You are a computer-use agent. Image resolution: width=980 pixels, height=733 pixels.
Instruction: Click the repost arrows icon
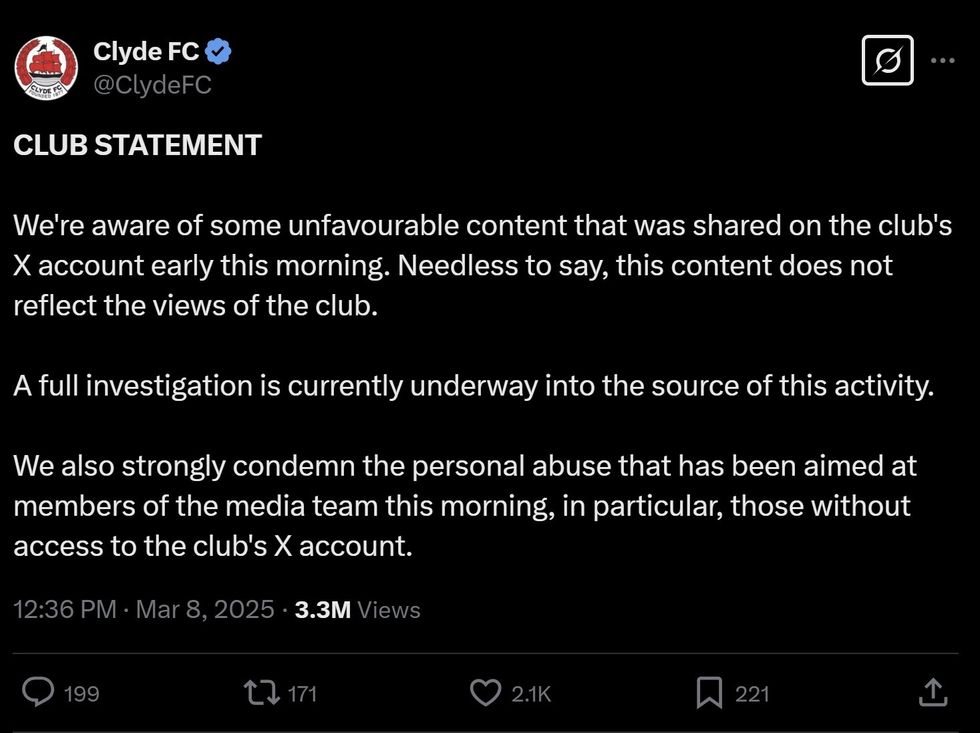[x=260, y=692]
